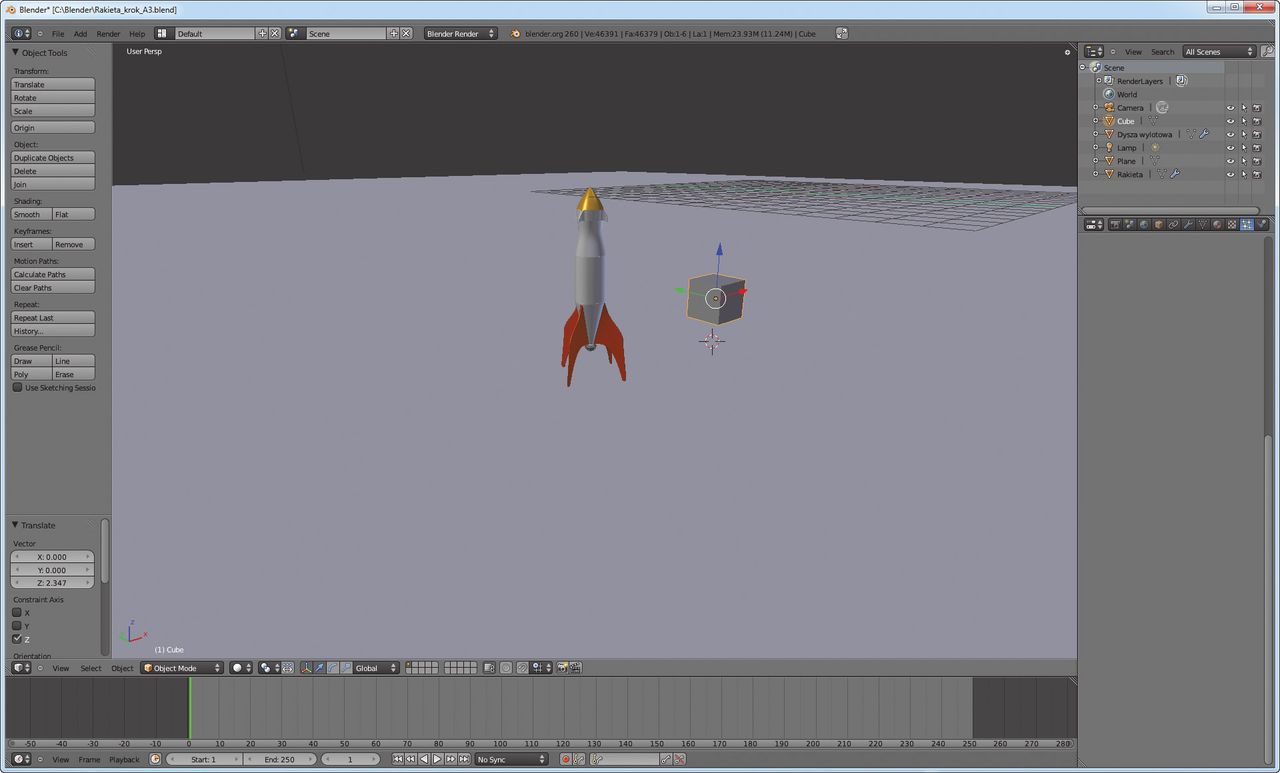Open the timeline Playback menu
The width and height of the screenshot is (1280, 773).
[x=125, y=759]
